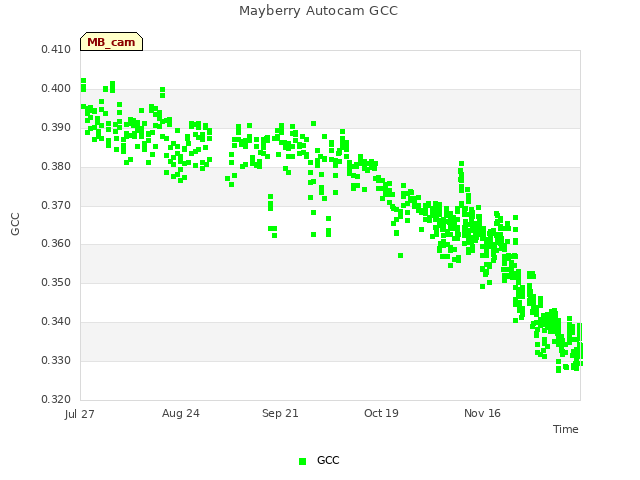Image resolution: width=640 pixels, height=480 pixels.
Task: Click the vertical GCC axis title
Action: tap(16, 224)
